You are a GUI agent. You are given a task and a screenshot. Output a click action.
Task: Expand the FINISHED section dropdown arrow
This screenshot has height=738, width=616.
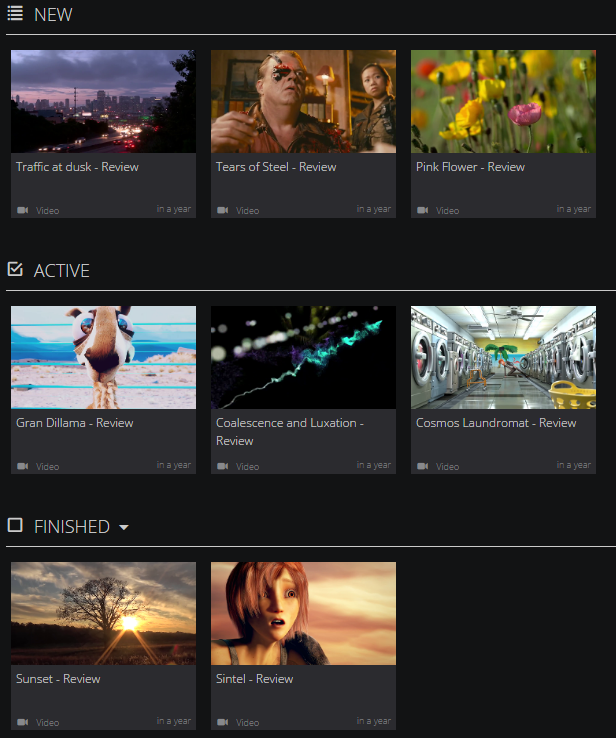124,527
